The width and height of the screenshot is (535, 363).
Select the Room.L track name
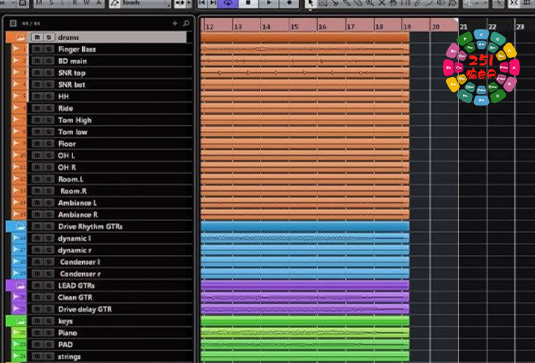coord(70,179)
